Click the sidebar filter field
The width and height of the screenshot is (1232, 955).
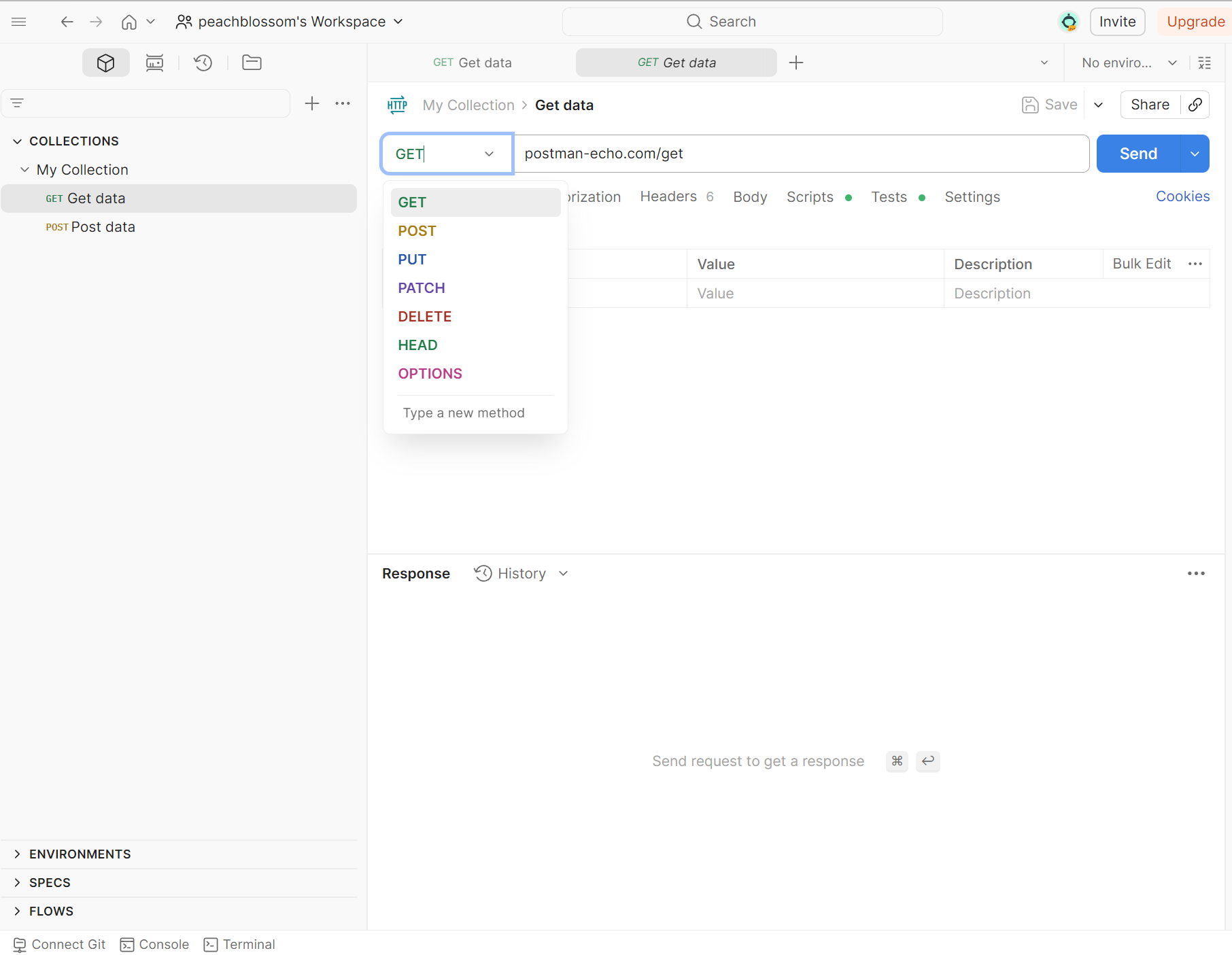[x=146, y=103]
